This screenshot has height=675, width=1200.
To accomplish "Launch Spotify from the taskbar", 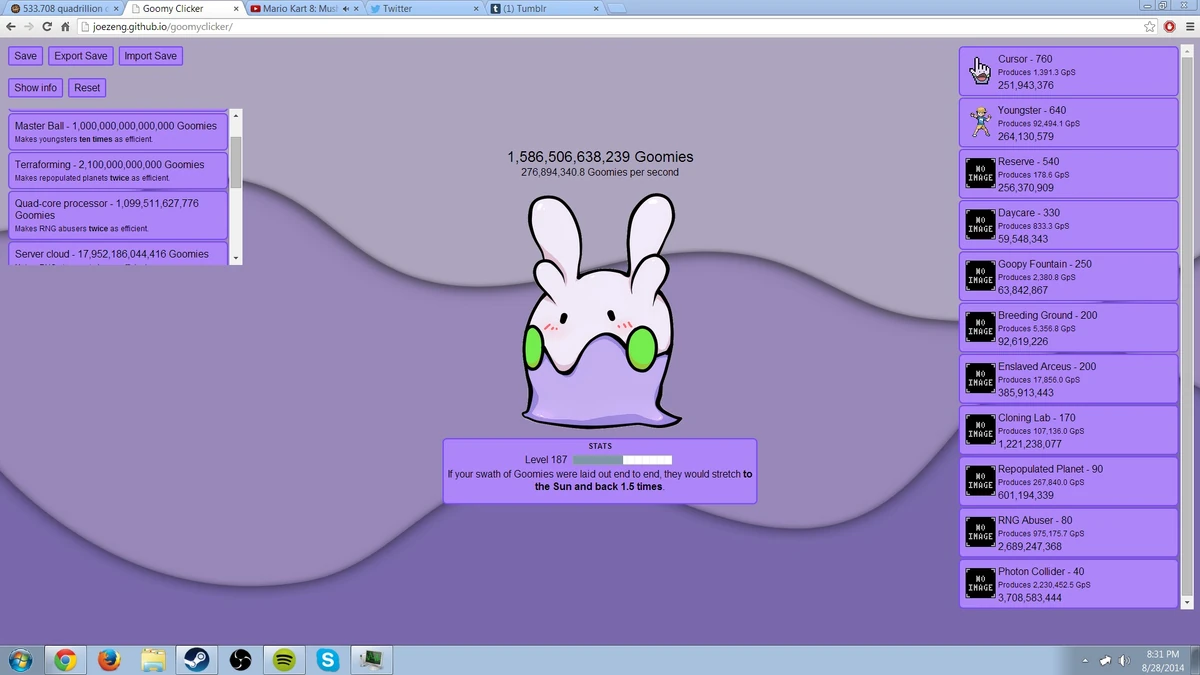I will pos(283,660).
